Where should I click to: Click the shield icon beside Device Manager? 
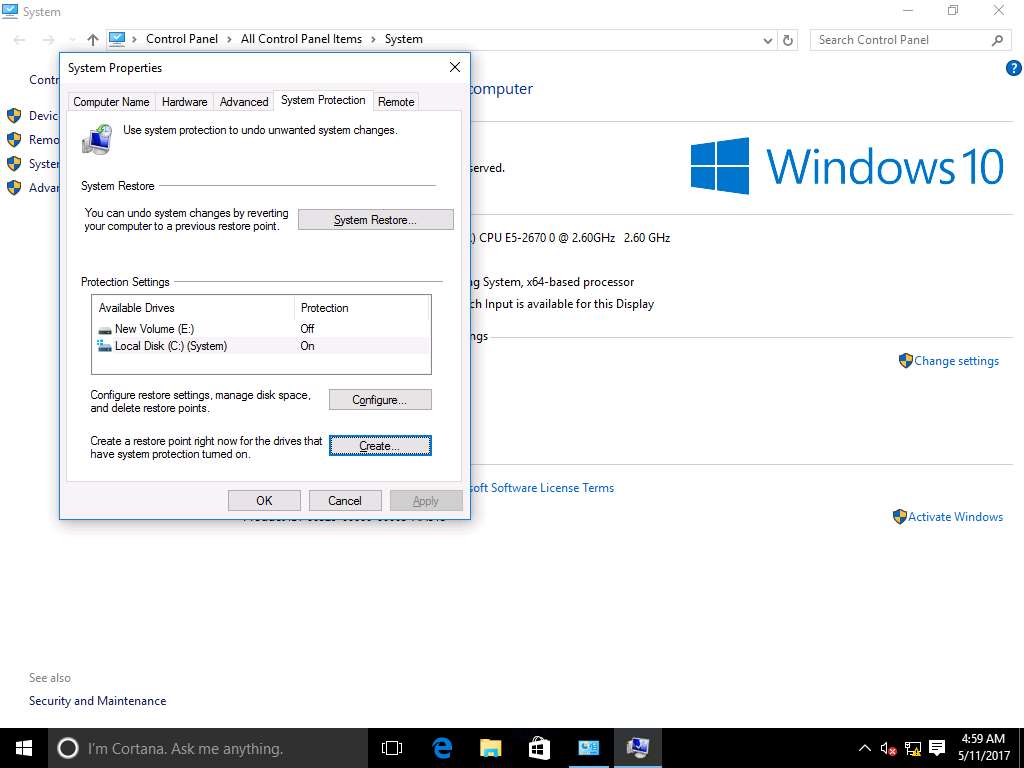[14, 116]
